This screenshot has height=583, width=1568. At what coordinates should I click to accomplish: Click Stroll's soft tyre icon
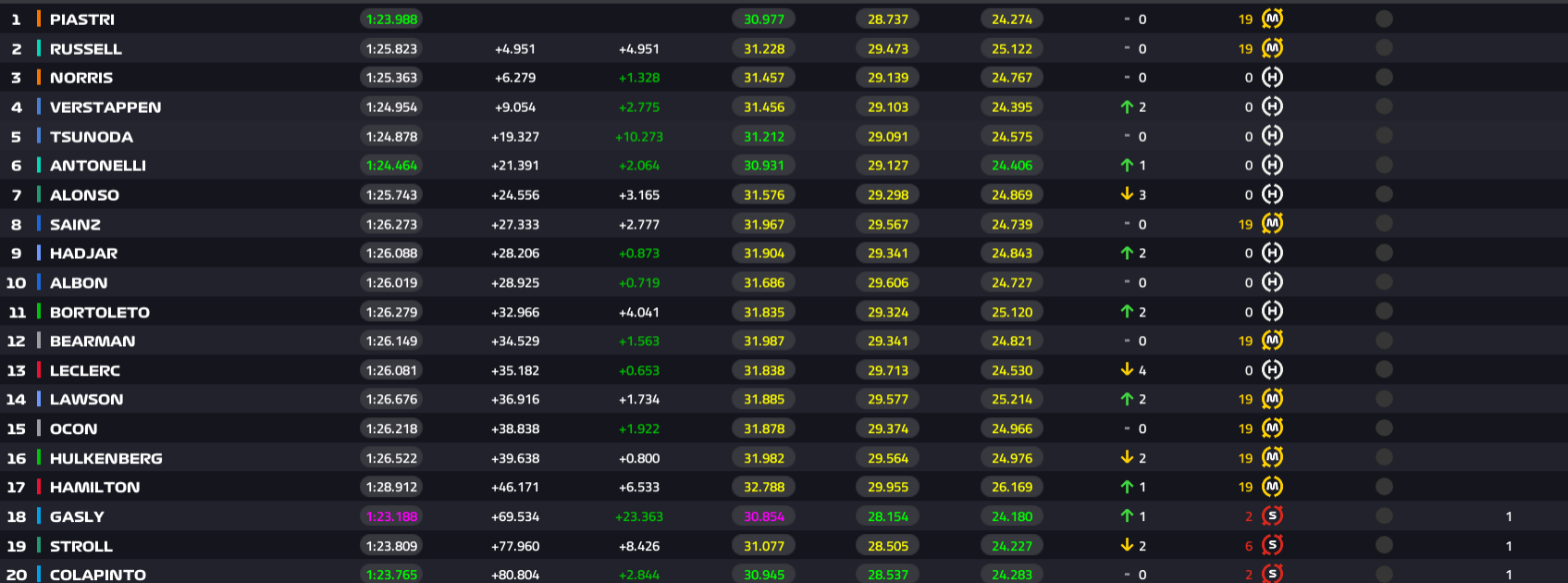click(x=1272, y=546)
